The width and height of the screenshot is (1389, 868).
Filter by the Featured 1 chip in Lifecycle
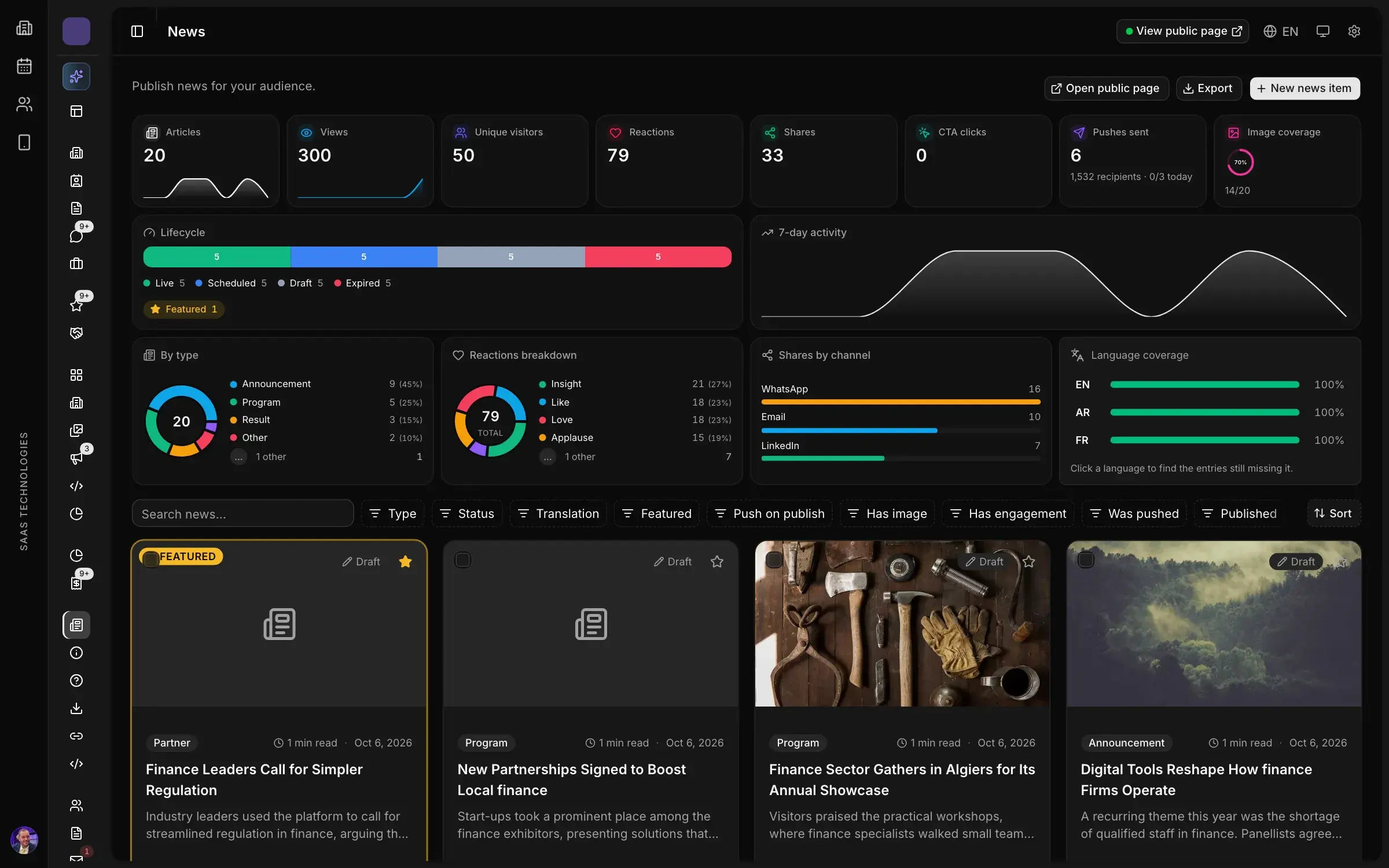(x=184, y=309)
